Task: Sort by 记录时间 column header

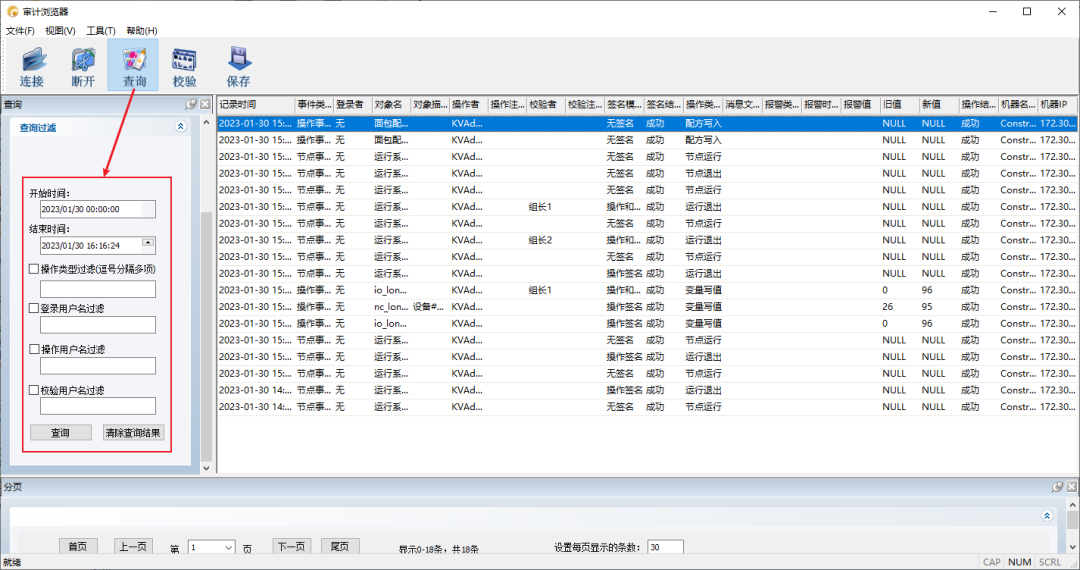Action: pyautogui.click(x=256, y=105)
